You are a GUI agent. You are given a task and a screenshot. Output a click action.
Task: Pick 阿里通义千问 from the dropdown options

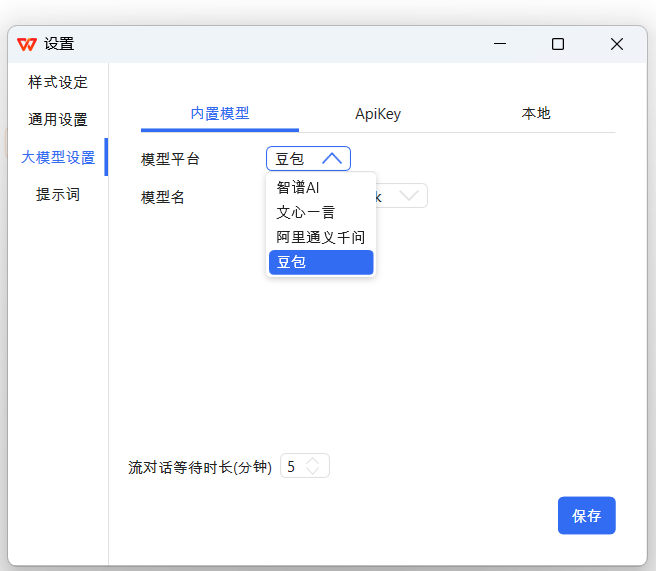(321, 237)
